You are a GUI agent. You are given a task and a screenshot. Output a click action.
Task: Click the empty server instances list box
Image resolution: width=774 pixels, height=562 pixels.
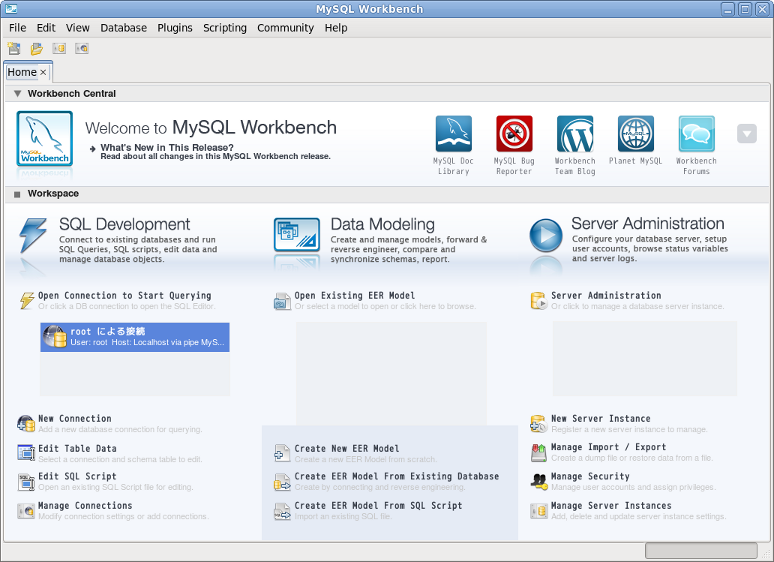click(645, 359)
